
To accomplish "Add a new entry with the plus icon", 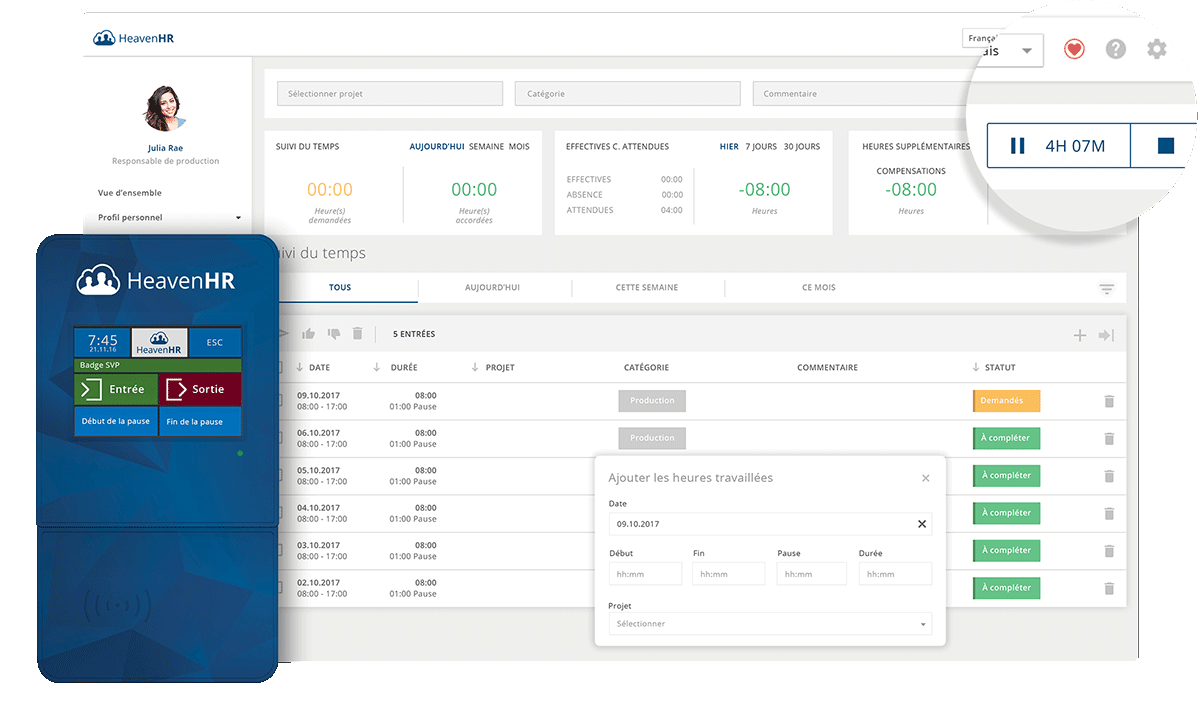I will [x=1080, y=335].
